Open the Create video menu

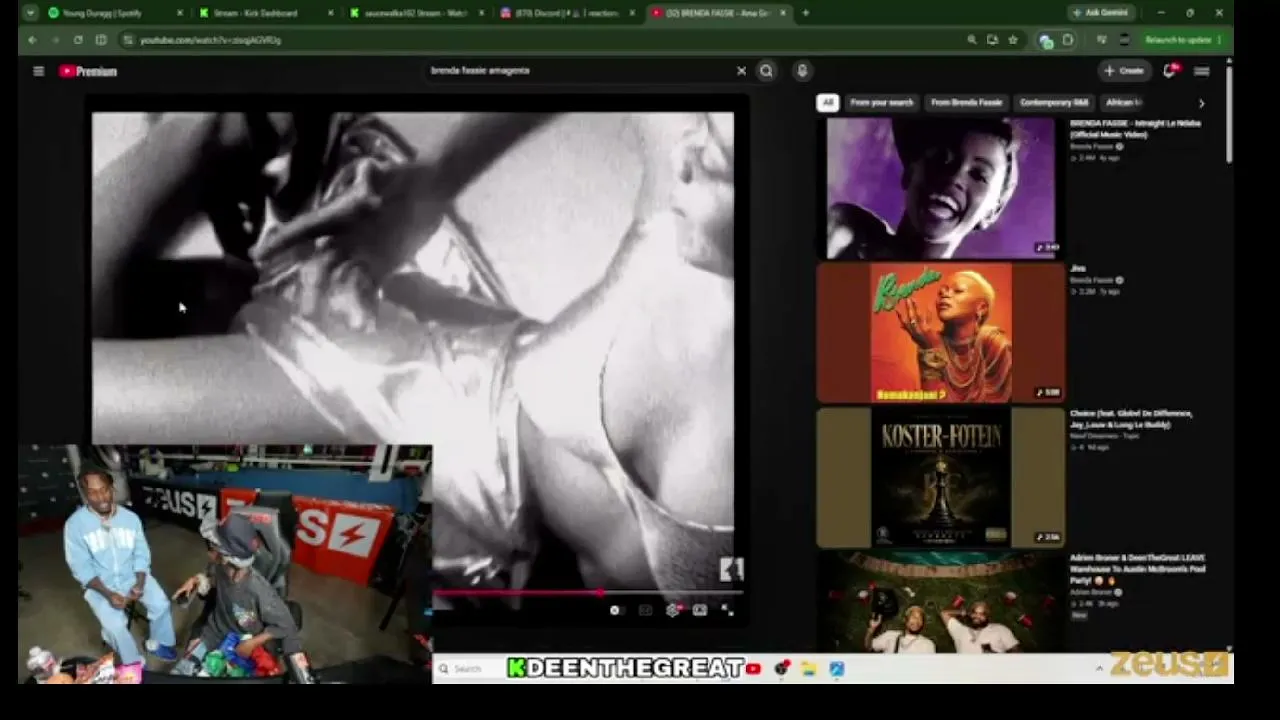click(x=1124, y=71)
